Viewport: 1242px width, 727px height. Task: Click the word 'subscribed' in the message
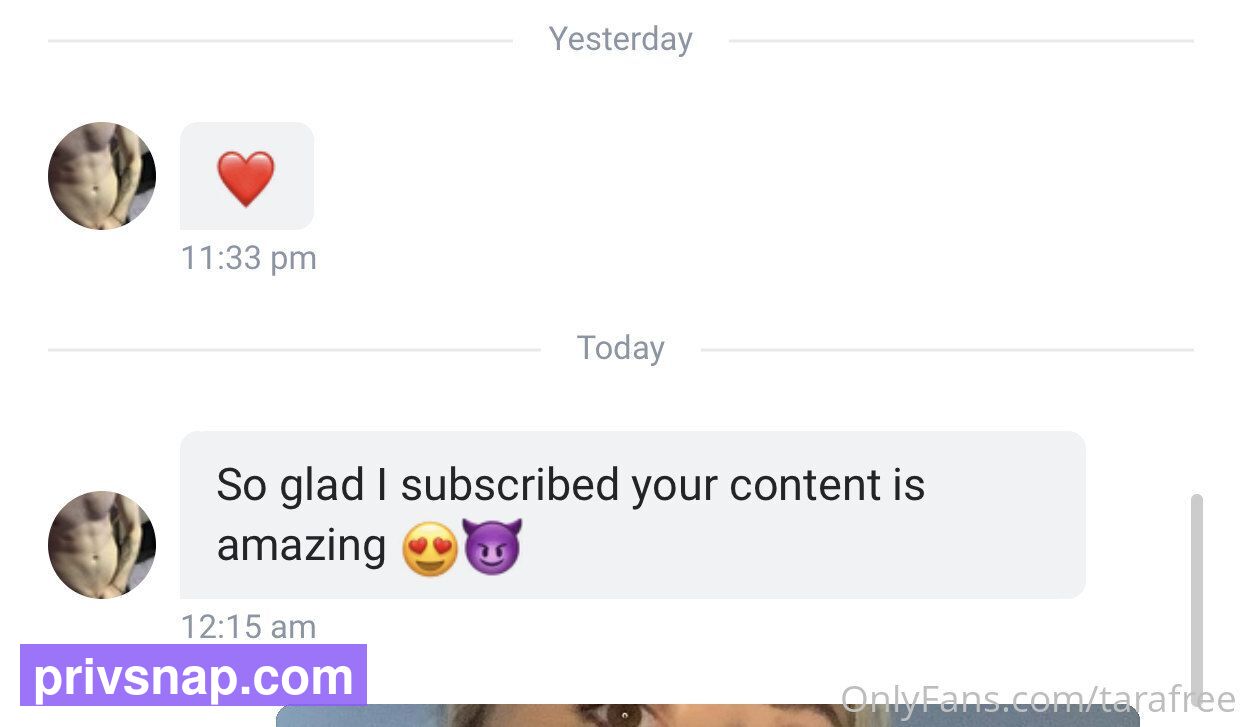(510, 486)
